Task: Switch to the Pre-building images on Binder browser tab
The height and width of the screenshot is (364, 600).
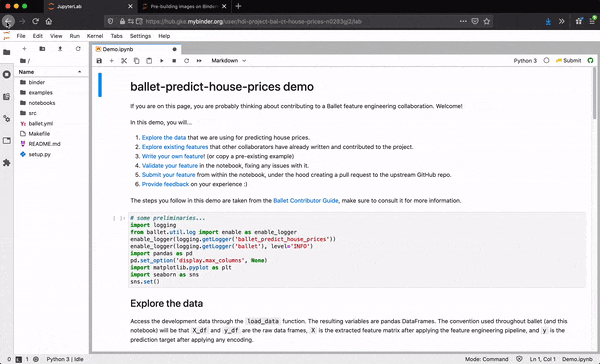Action: pyautogui.click(x=184, y=7)
